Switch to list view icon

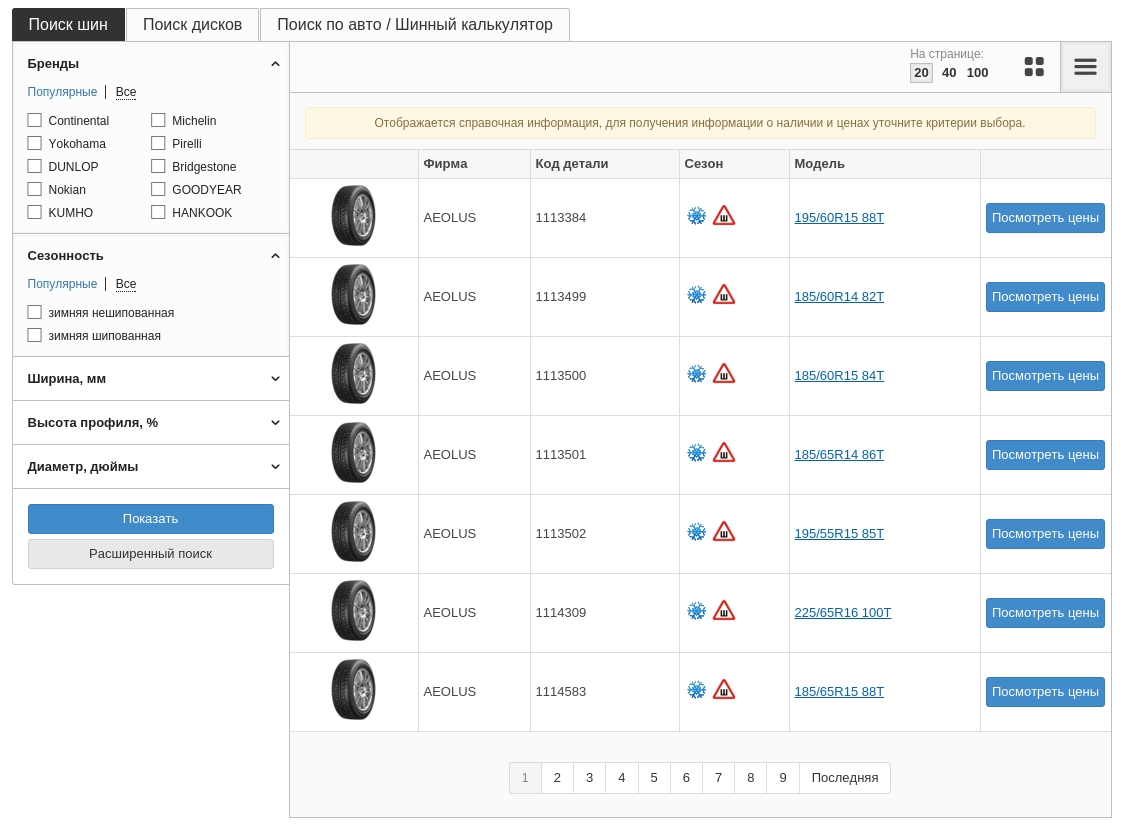tap(1085, 67)
